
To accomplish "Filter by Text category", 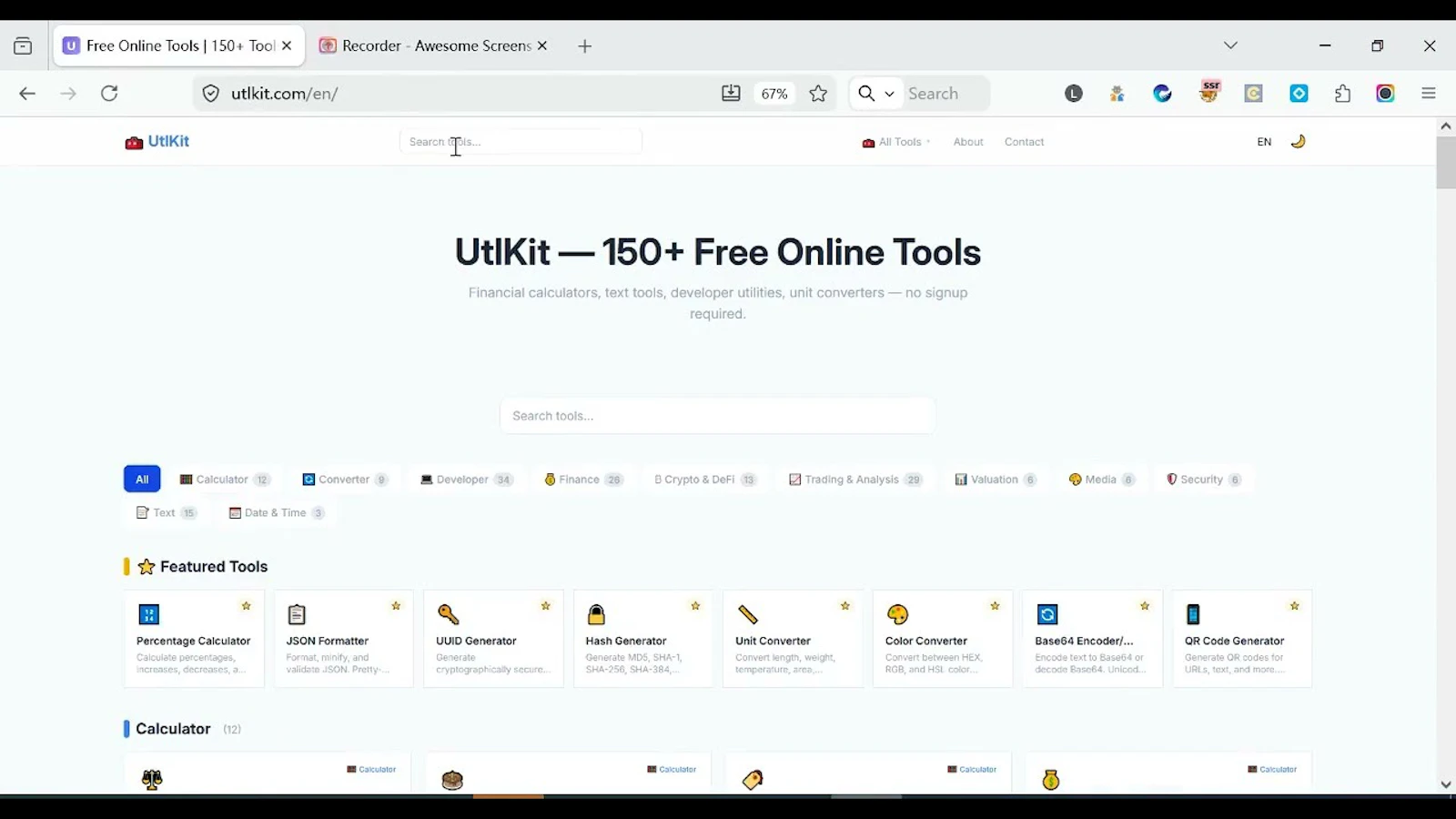I will point(166,512).
